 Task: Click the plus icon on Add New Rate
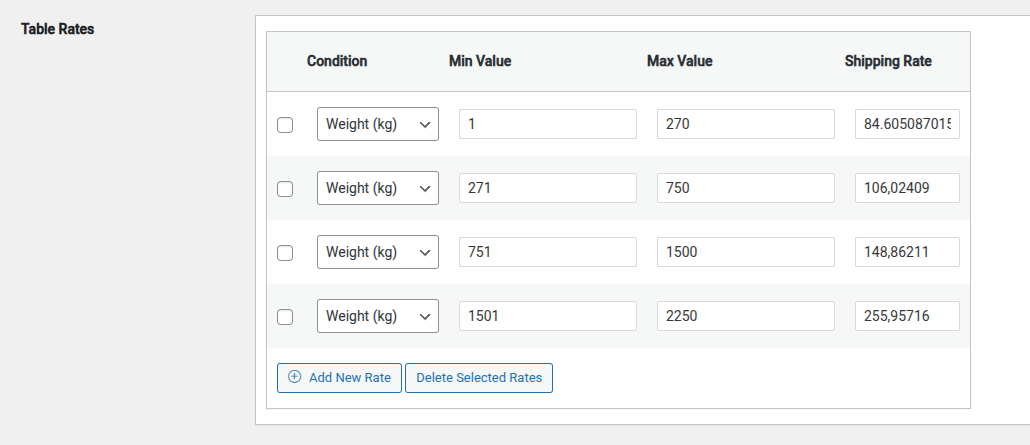coord(294,377)
